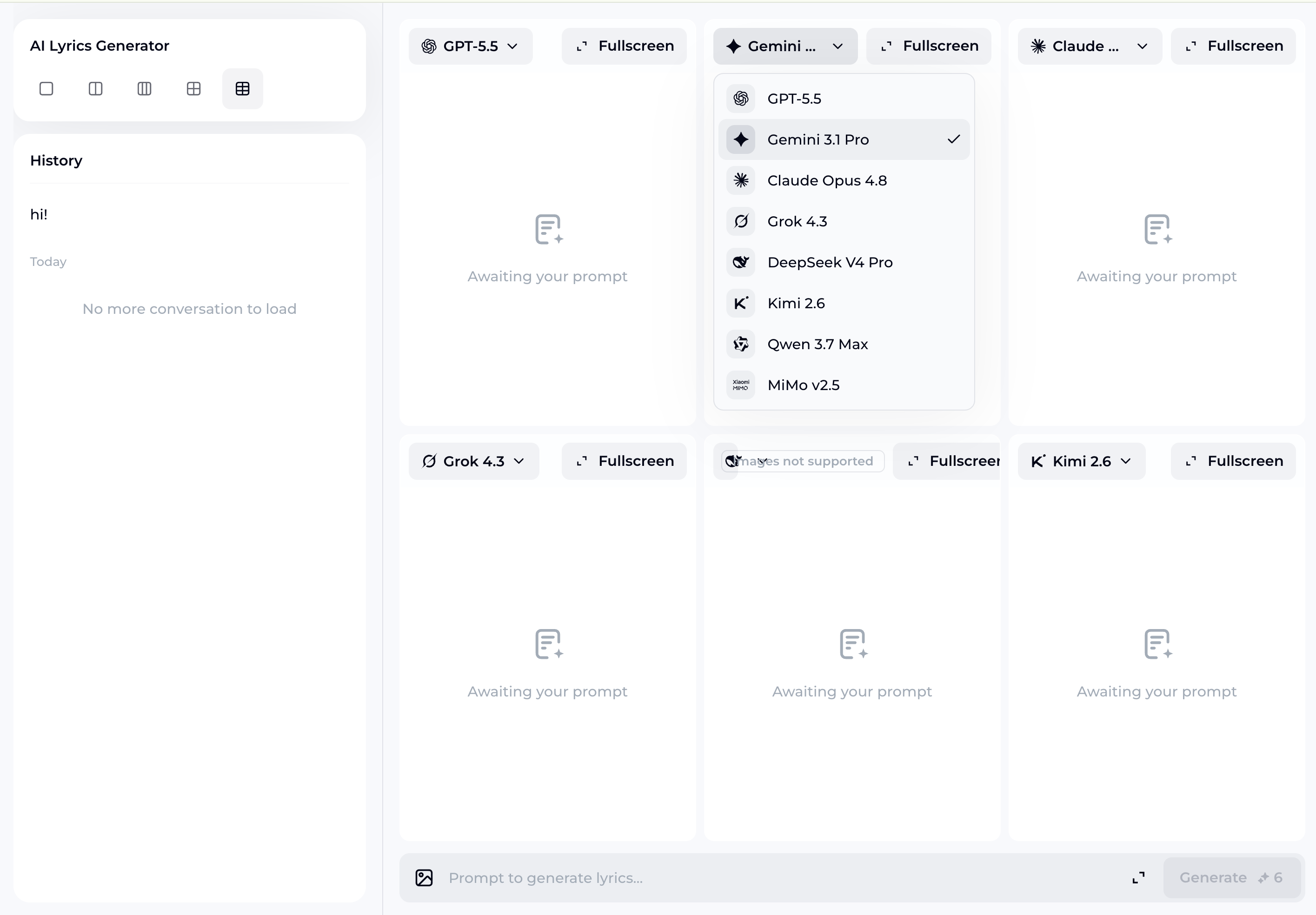Choose Claude Opus 4.8 from the list
The width and height of the screenshot is (1316, 915).
click(844, 180)
